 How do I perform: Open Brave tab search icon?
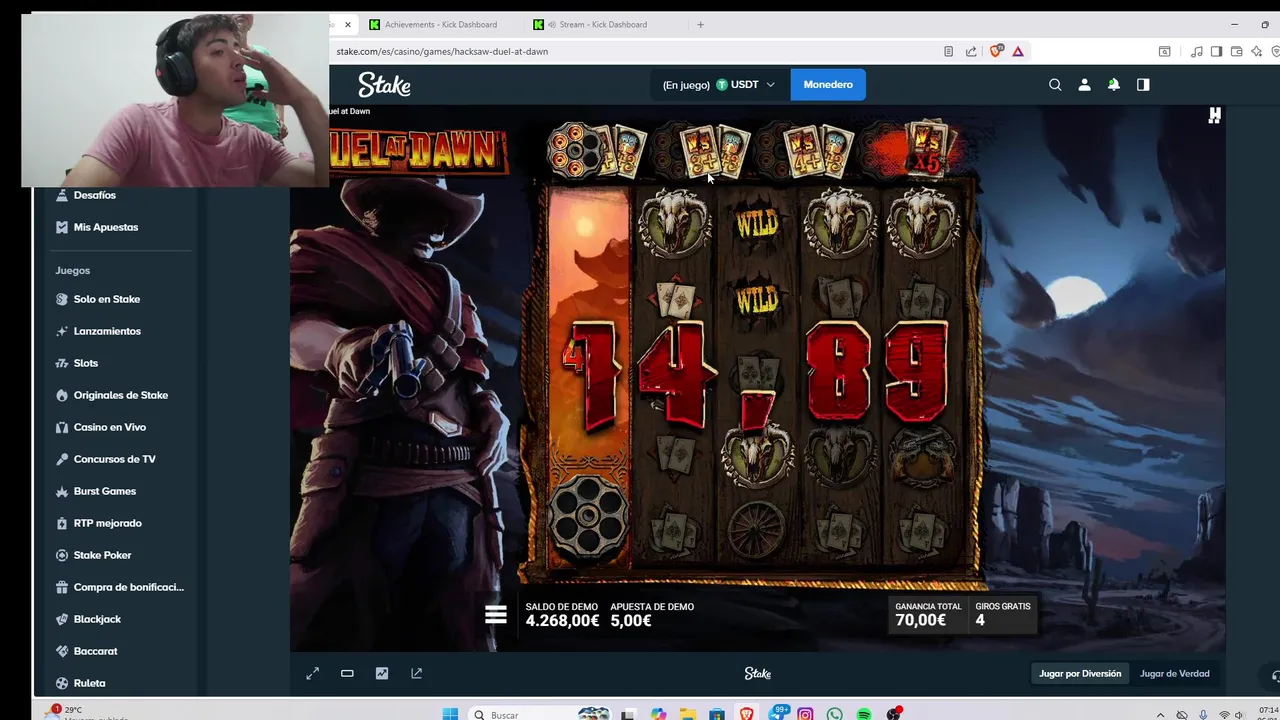coord(1164,51)
